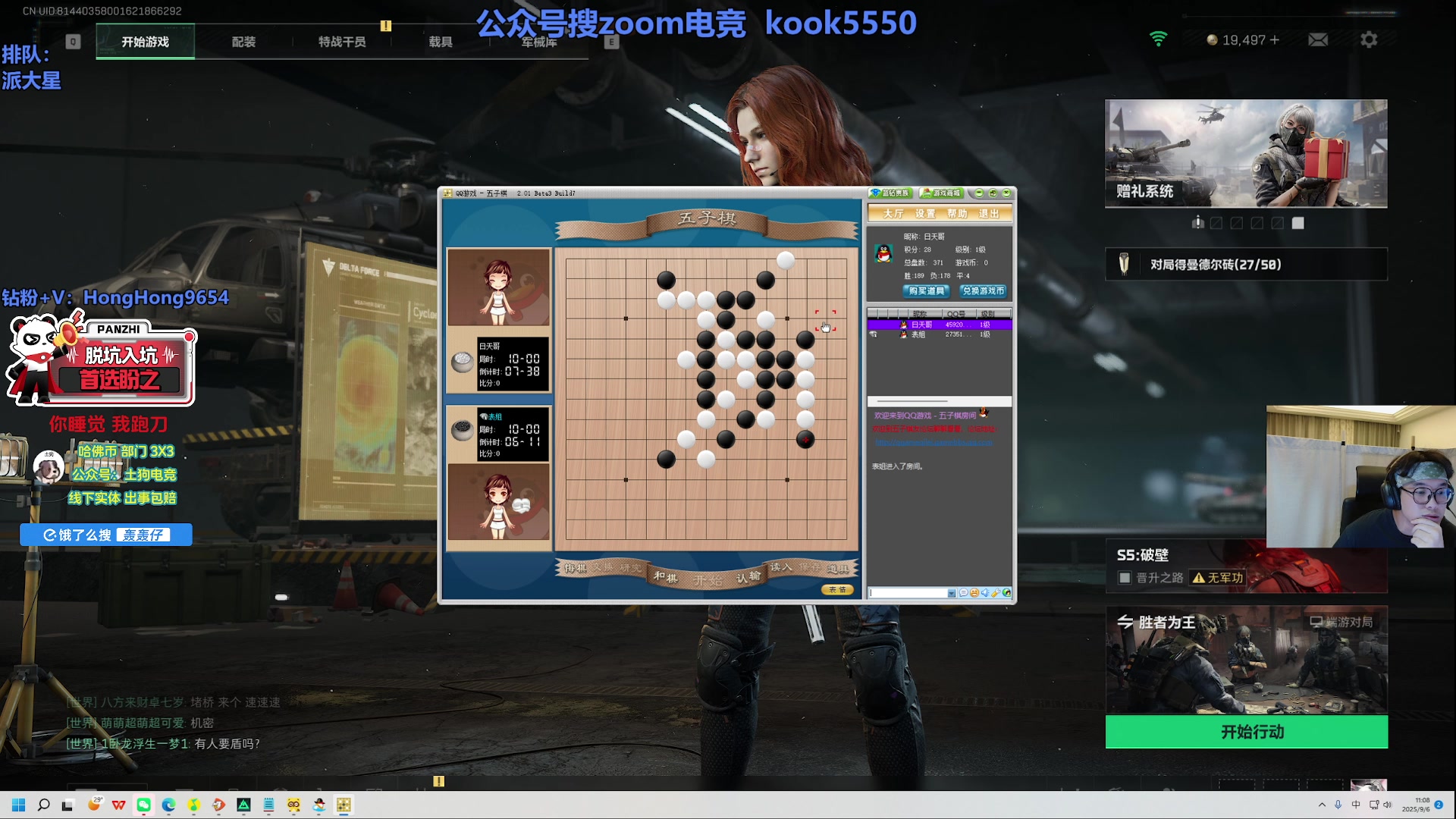This screenshot has height=819, width=1456.
Task: Select player row 日天哥 in the list
Action: [x=939, y=325]
